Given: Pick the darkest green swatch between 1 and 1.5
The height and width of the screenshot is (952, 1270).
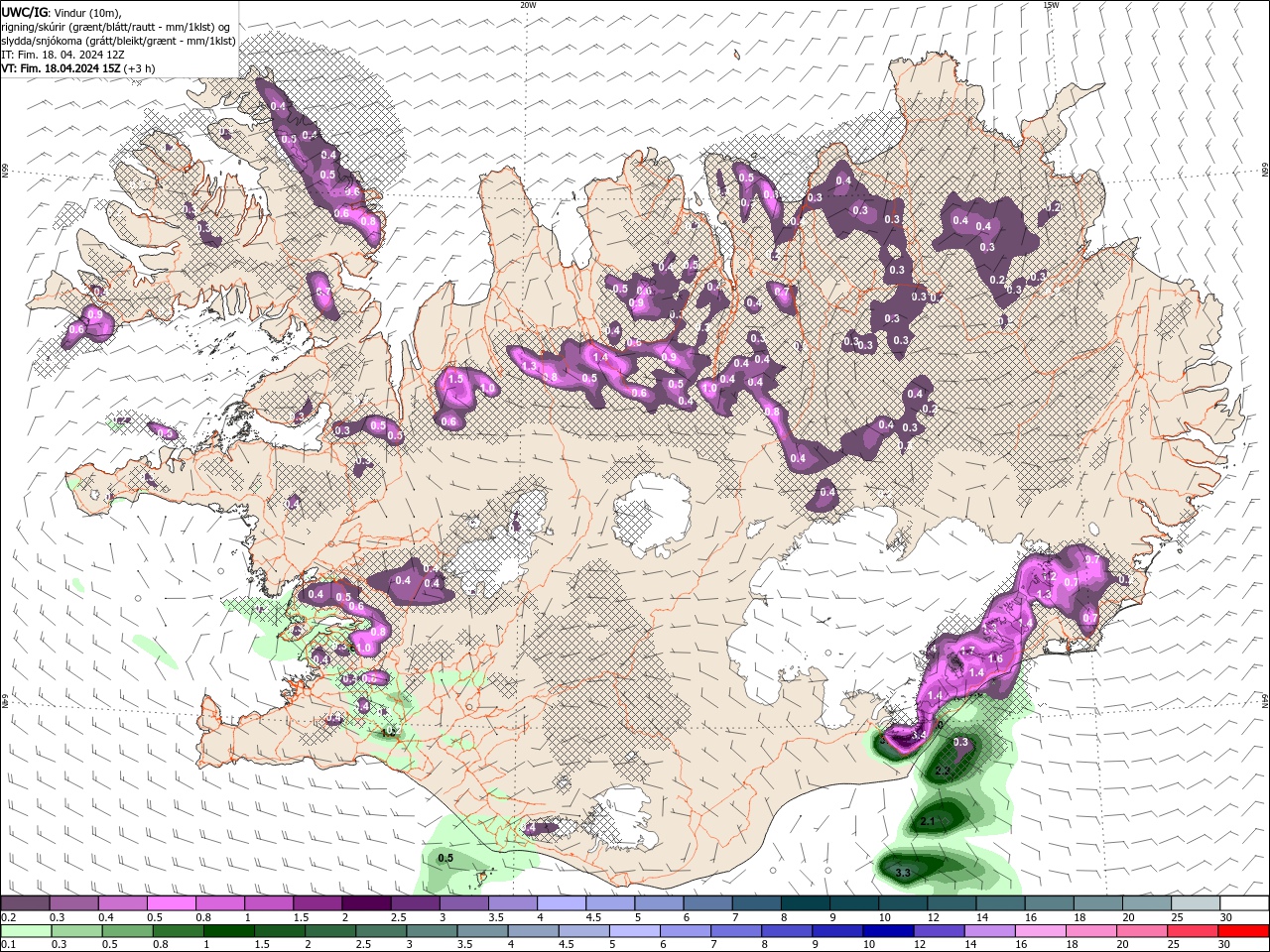Looking at the screenshot, I should pos(228,931).
